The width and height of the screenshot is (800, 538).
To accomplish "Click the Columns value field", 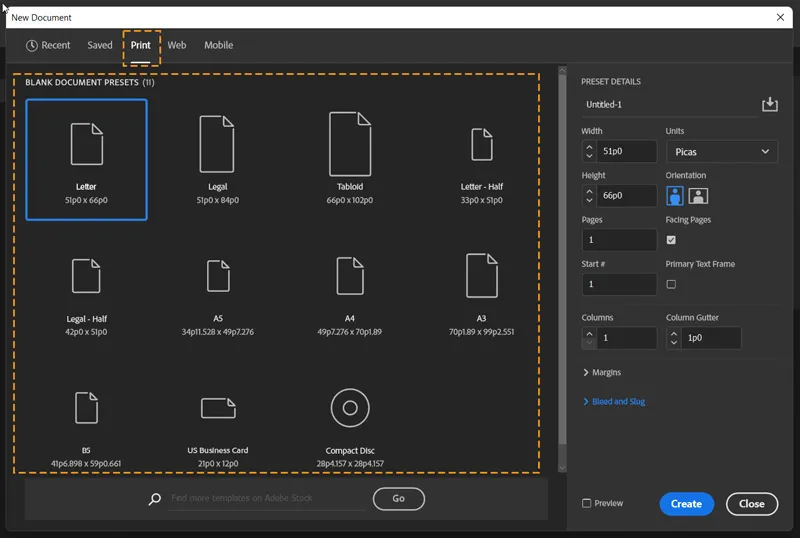I will tap(627, 338).
